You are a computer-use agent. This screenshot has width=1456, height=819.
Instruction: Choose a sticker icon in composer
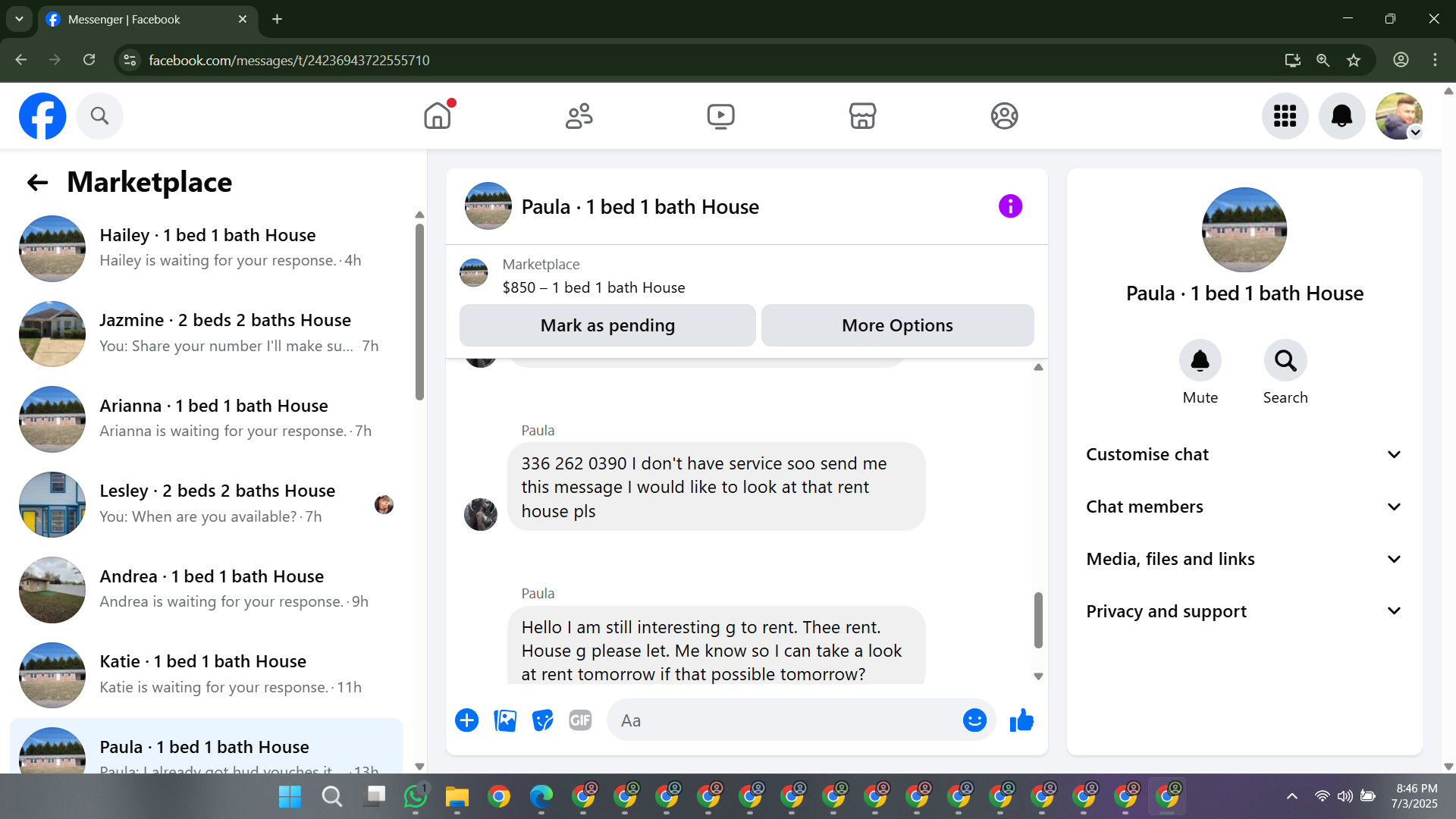[542, 720]
